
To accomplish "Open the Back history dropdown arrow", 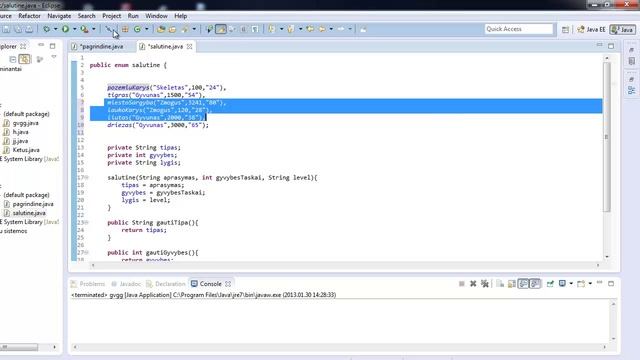I will pos(331,29).
